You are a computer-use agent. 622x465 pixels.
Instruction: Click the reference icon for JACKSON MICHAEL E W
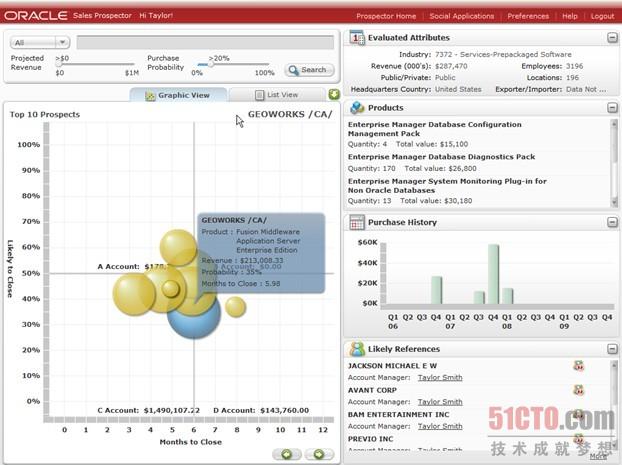pyautogui.click(x=579, y=365)
